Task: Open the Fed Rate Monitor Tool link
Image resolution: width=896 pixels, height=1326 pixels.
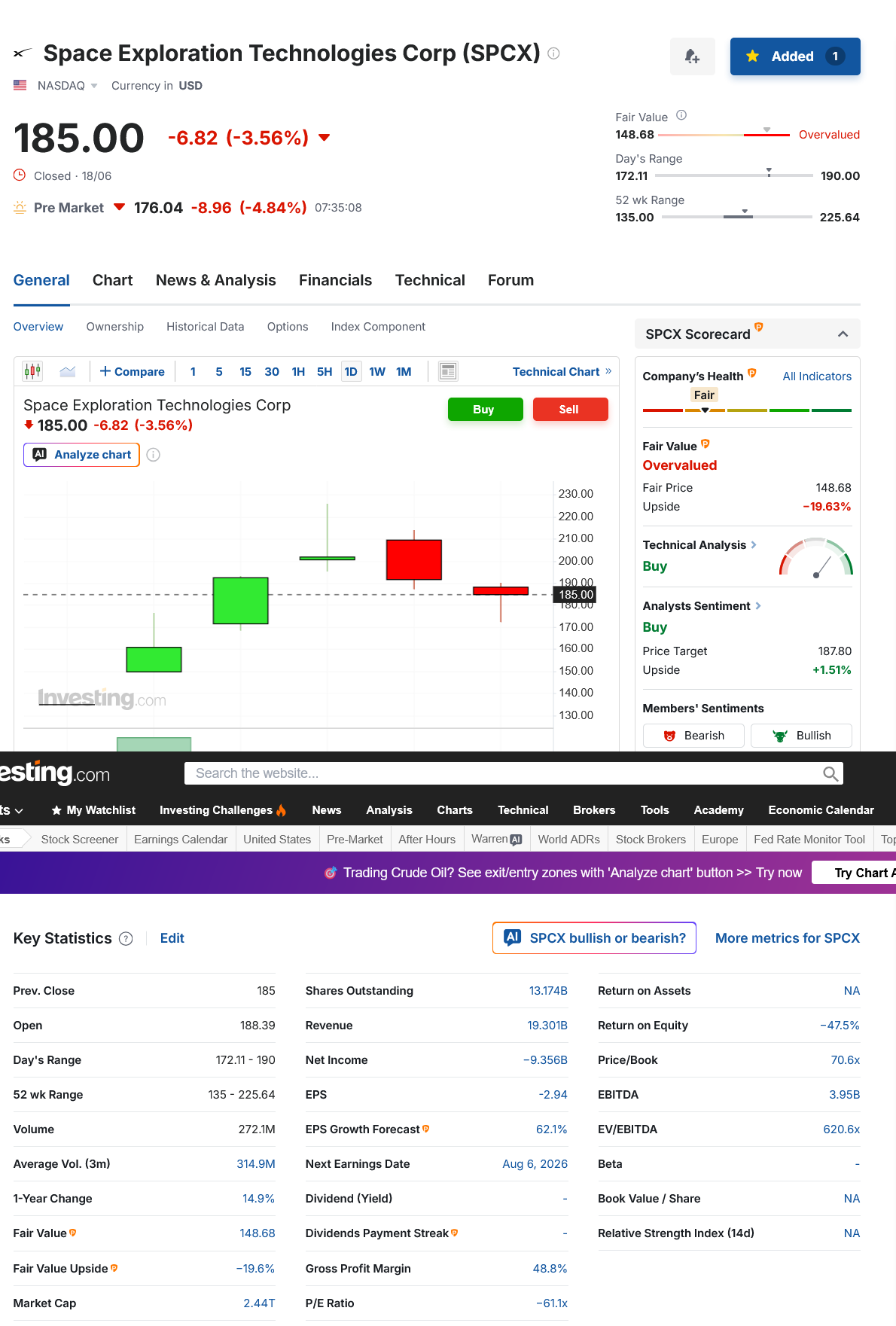Action: click(809, 840)
